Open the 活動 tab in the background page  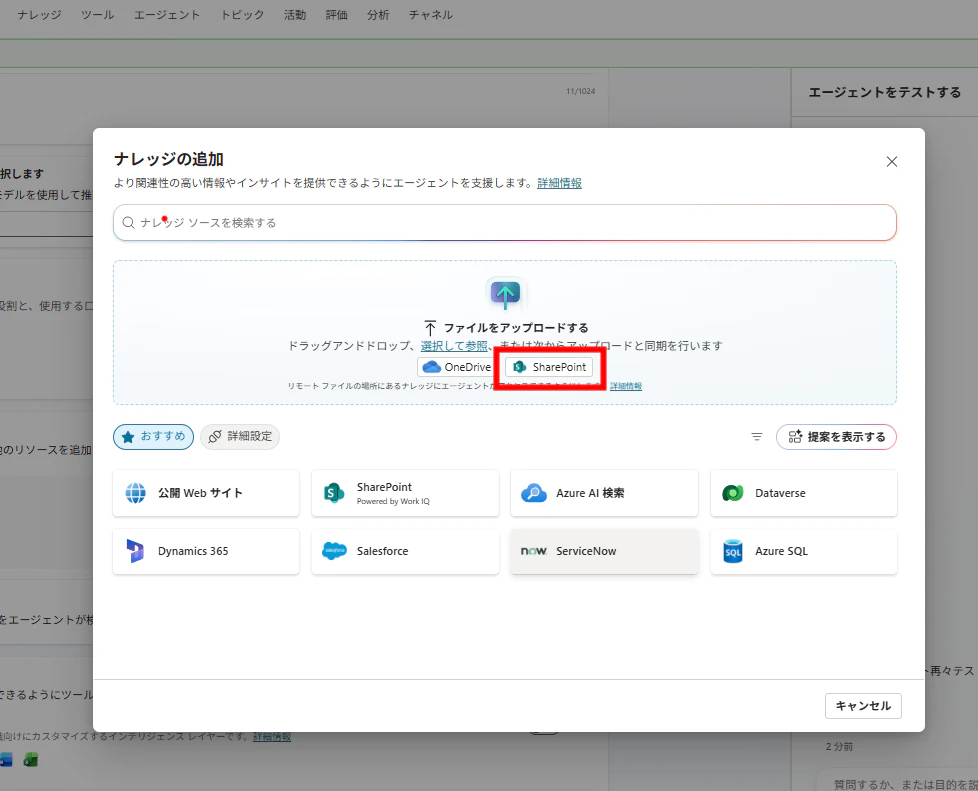(295, 15)
